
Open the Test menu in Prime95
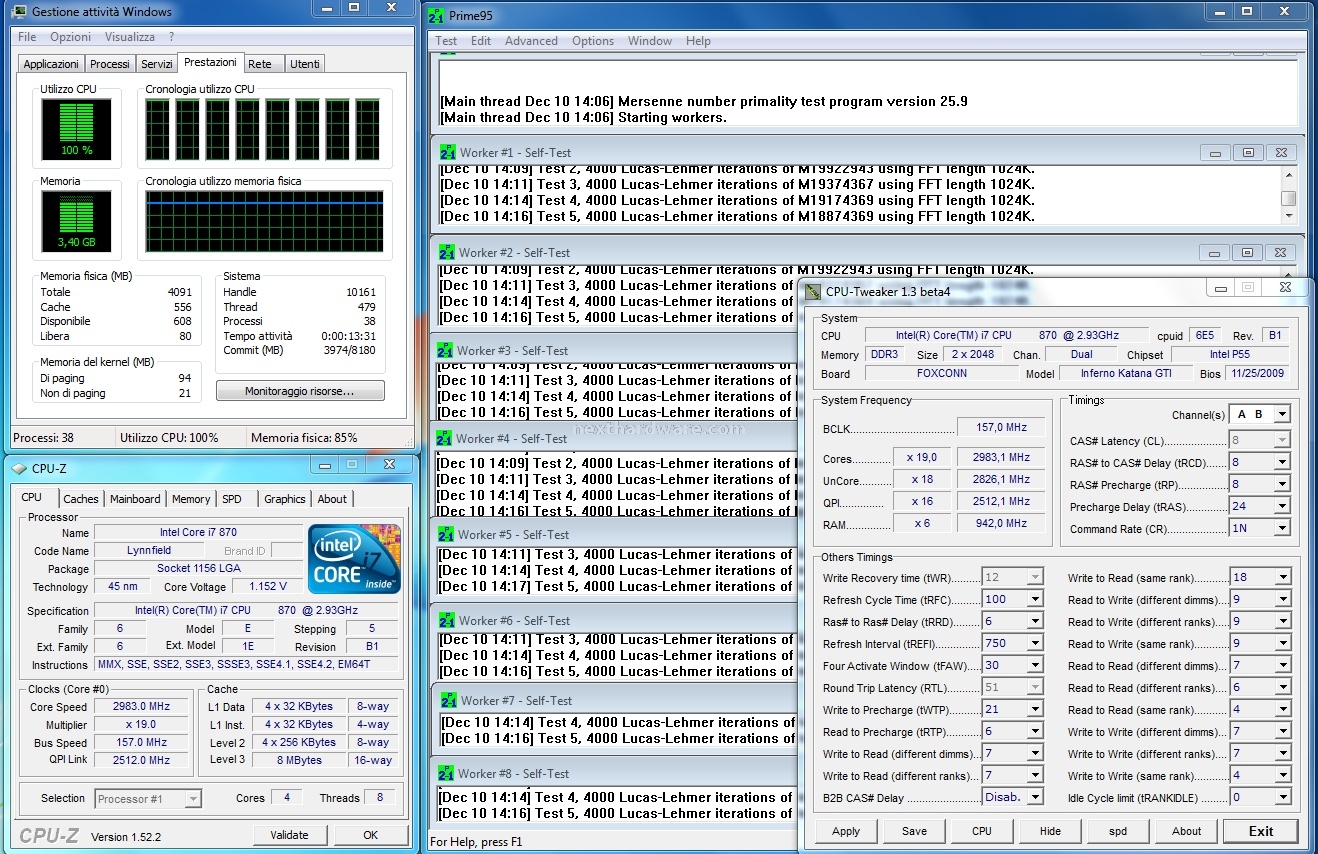[x=446, y=41]
